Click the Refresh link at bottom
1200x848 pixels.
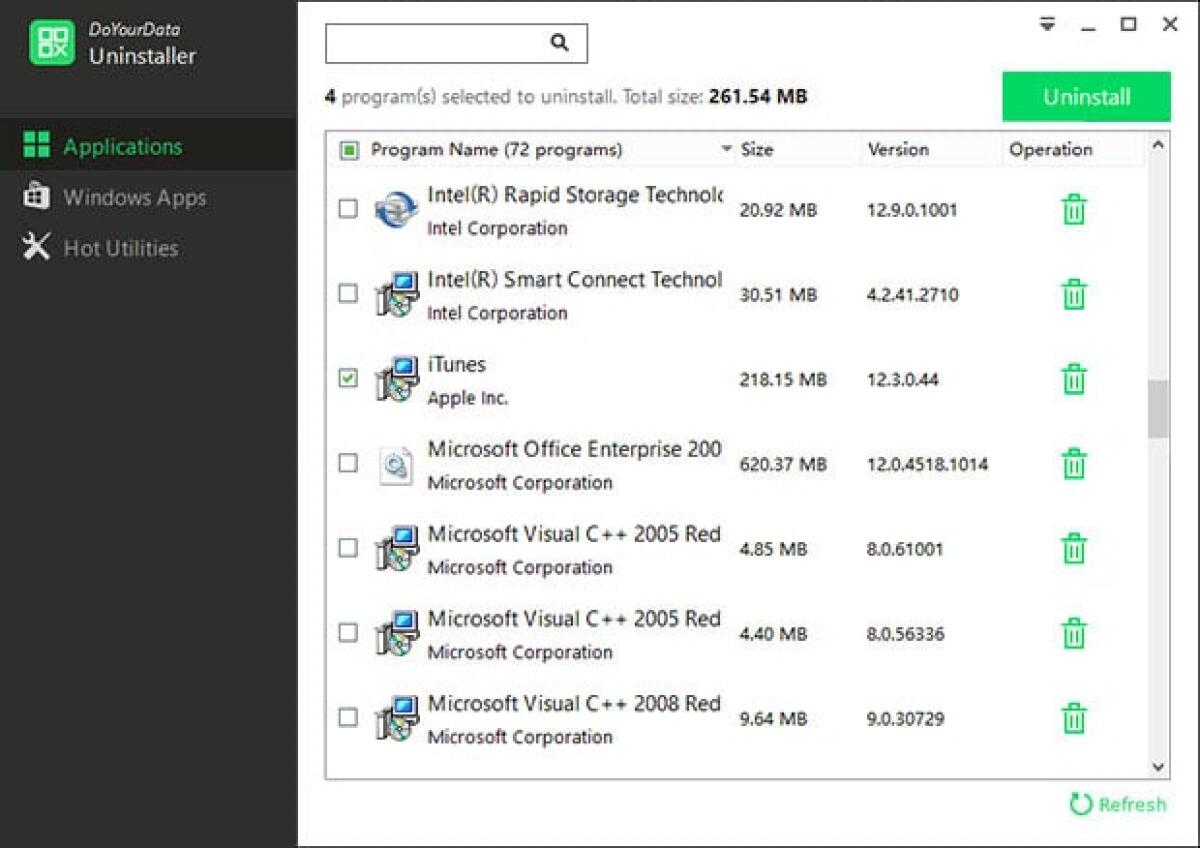(x=1118, y=805)
